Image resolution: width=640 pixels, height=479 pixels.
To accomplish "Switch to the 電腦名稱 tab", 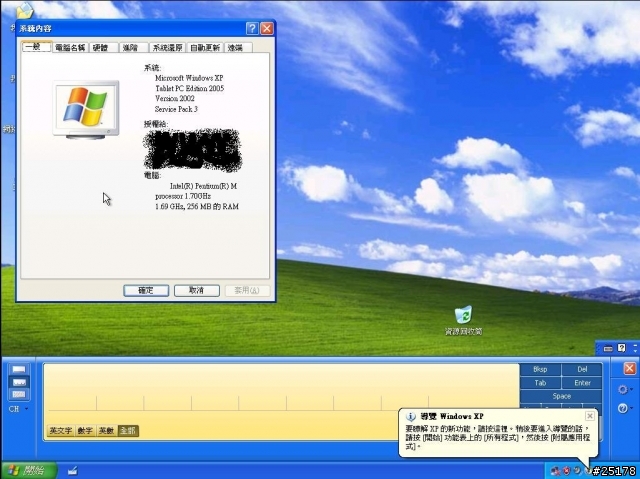I will click(70, 48).
